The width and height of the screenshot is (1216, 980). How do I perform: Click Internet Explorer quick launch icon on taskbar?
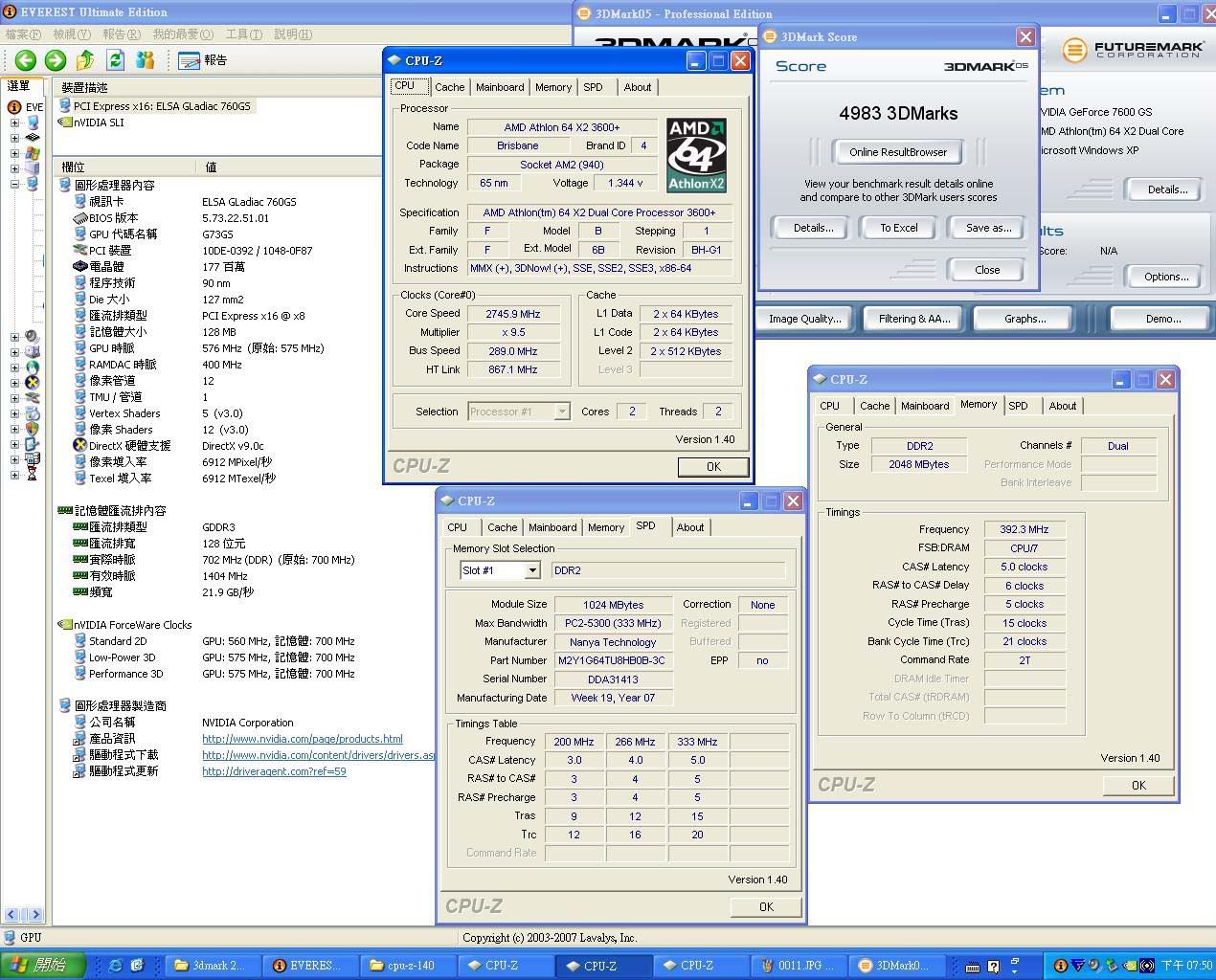(115, 966)
